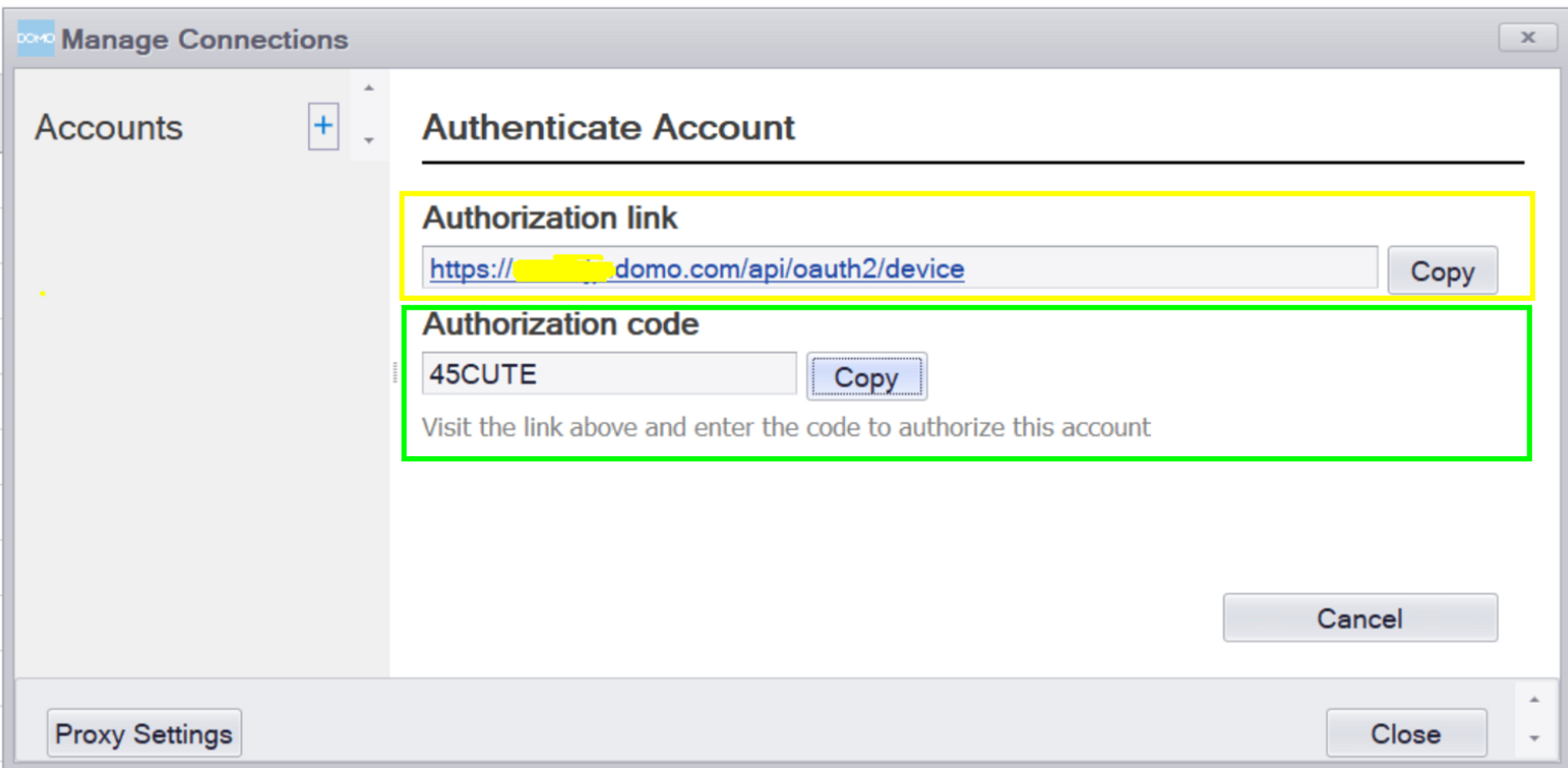
Task: Click the Close button at the bottom
Action: 1406,734
